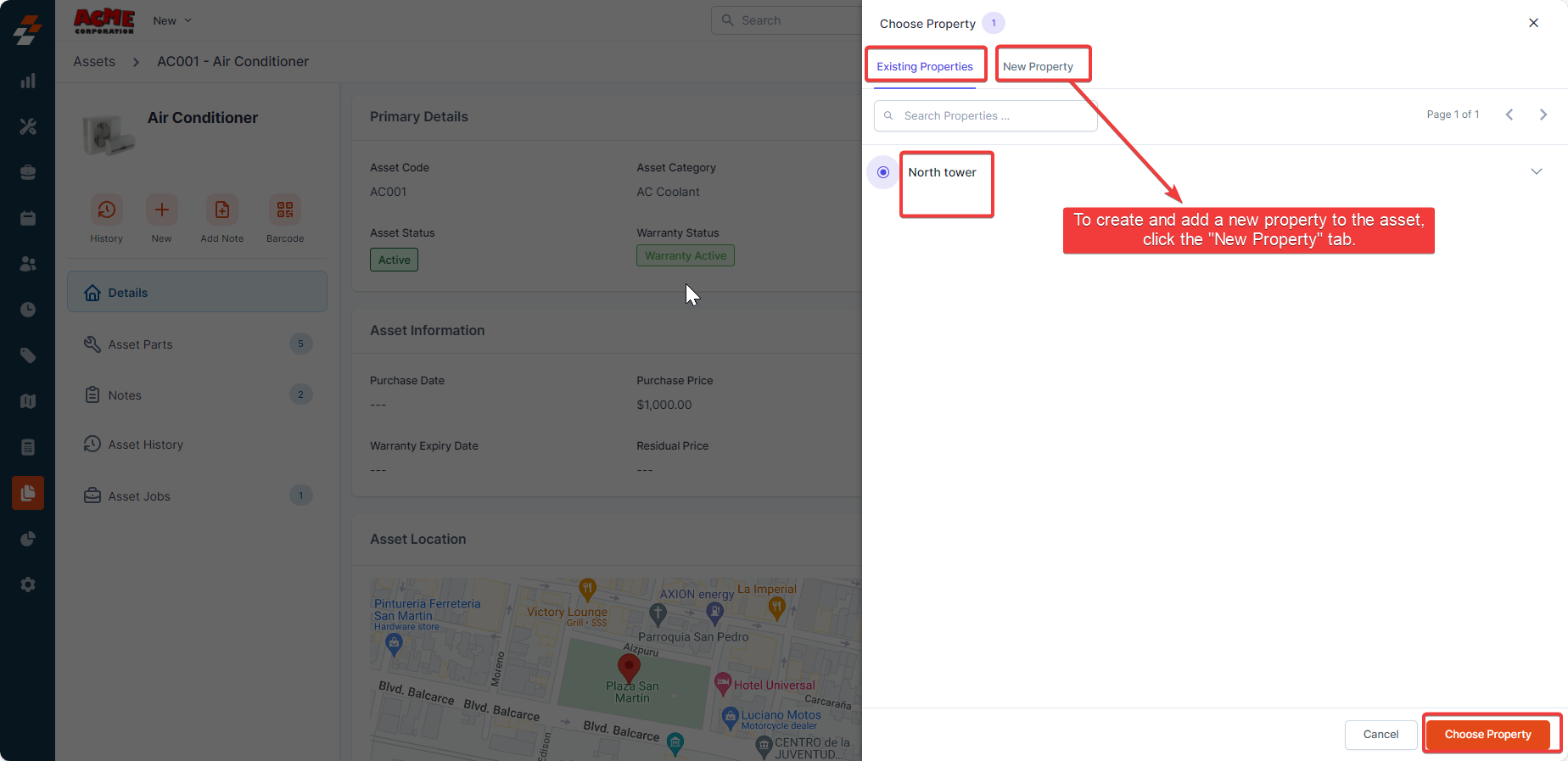Open the clock sidebar icon
Screen dimensions: 1568x761
[28, 310]
